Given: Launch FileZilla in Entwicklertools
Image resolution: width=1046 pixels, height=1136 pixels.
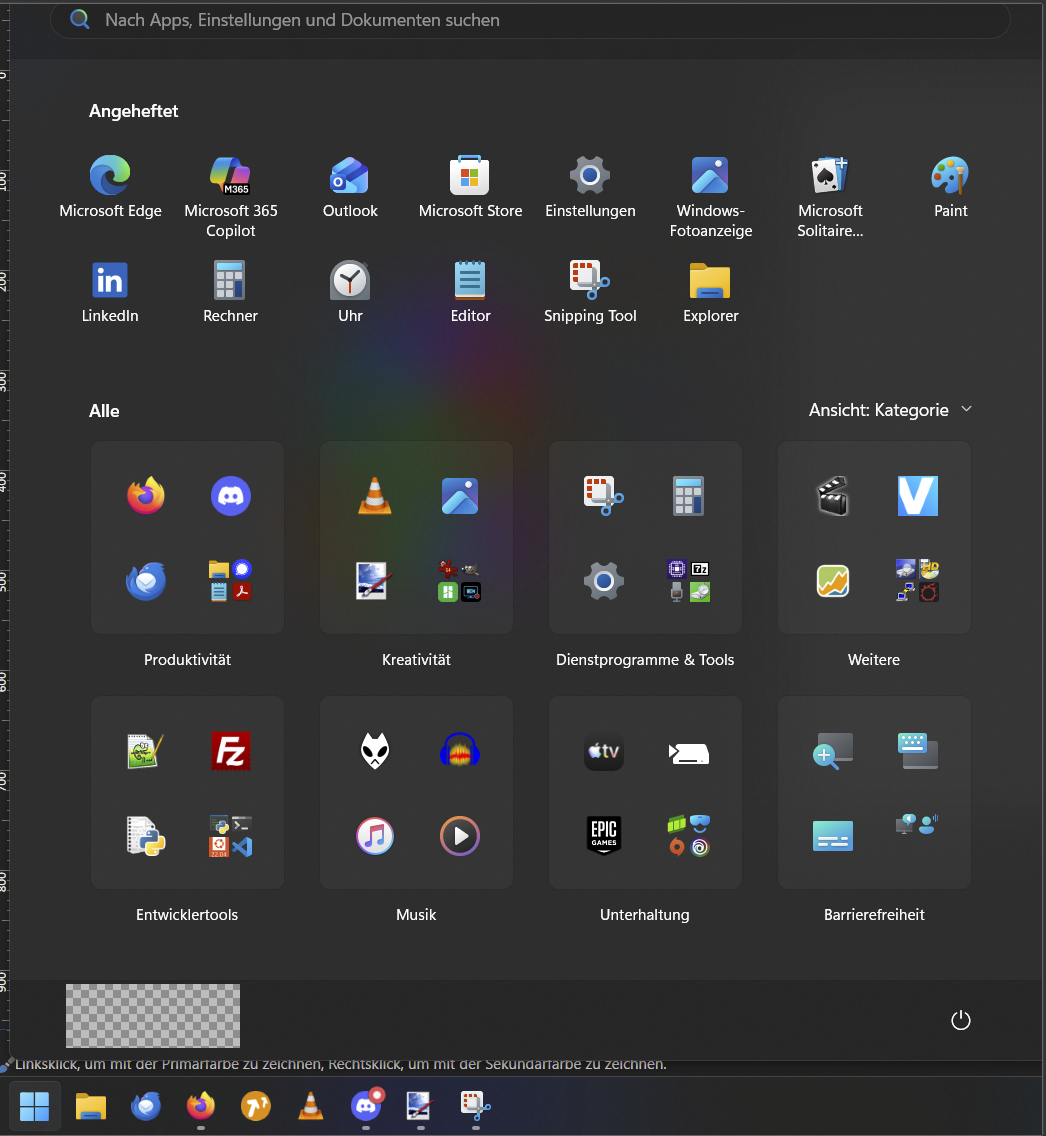Looking at the screenshot, I should 230,751.
